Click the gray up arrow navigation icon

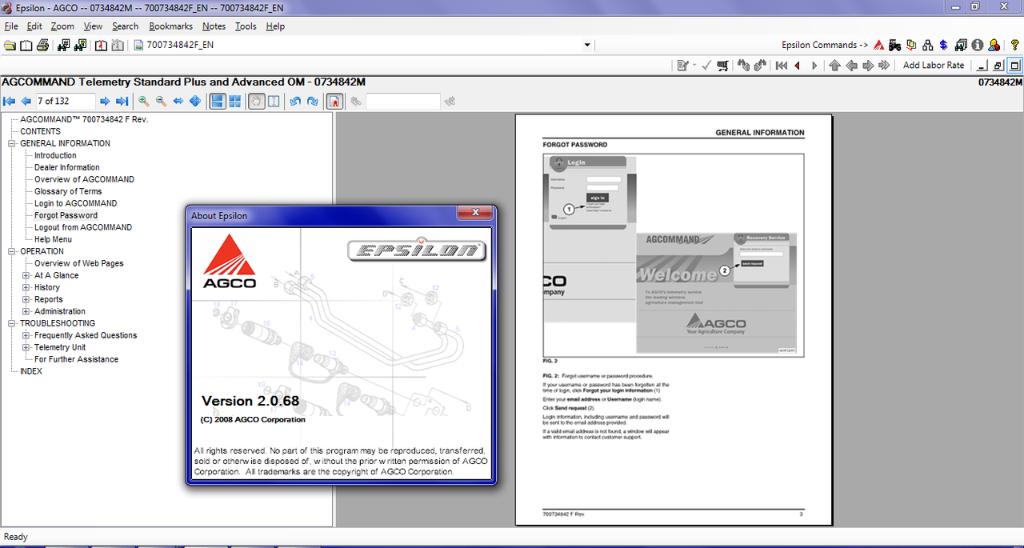[835, 65]
